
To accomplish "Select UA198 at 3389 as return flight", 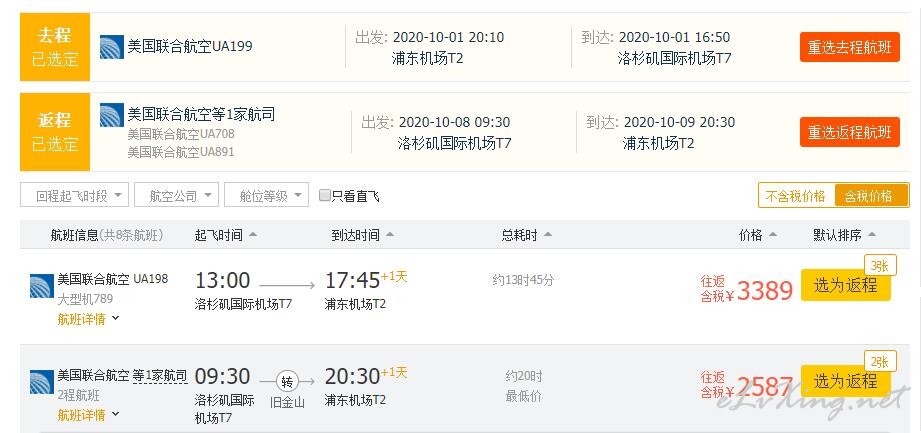I will click(846, 286).
